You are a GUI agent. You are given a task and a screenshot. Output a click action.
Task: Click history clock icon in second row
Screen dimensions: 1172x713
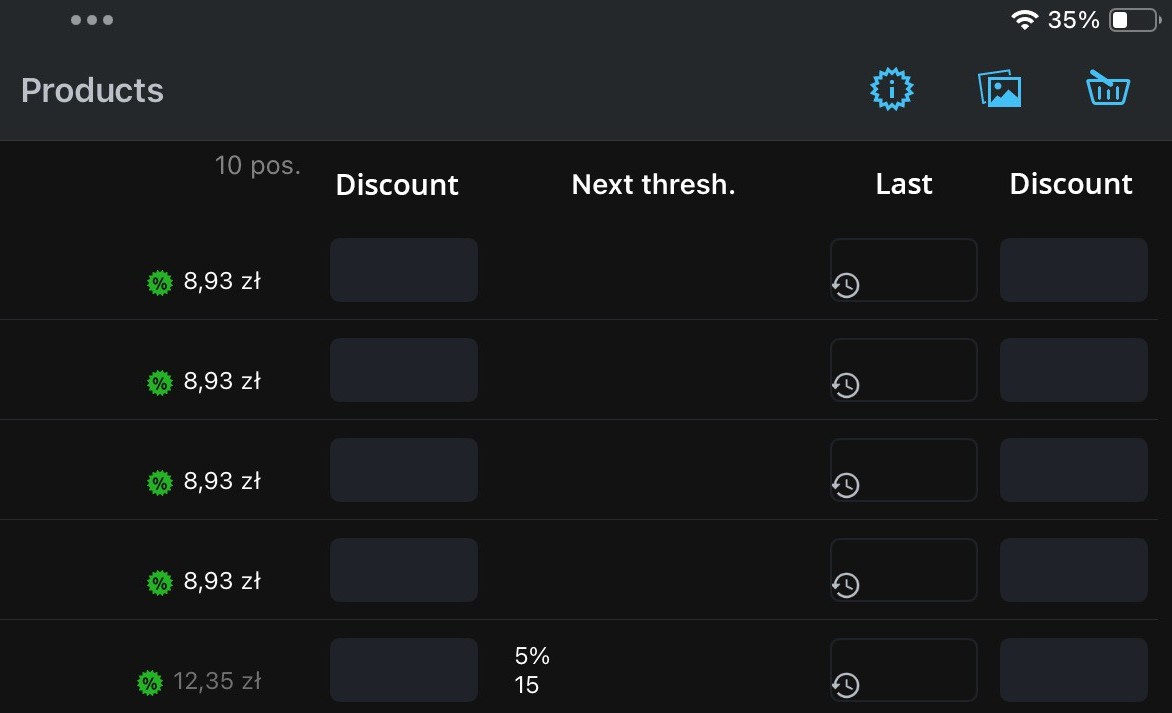pos(846,385)
